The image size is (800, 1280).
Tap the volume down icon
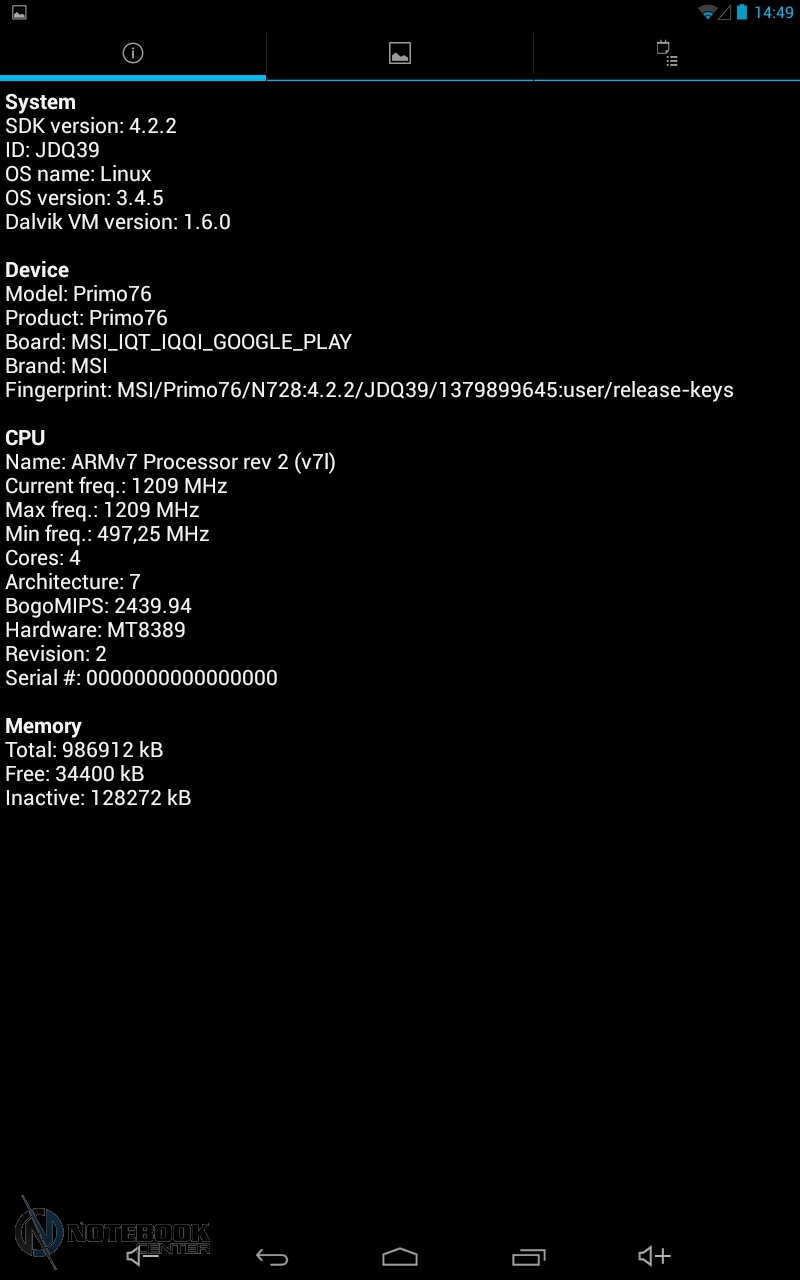point(142,1256)
